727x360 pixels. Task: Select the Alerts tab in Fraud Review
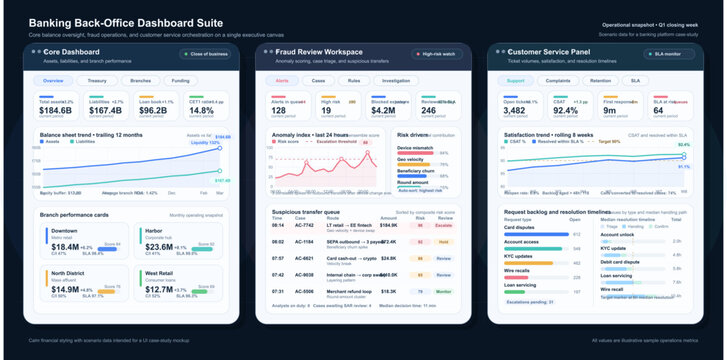(282, 81)
